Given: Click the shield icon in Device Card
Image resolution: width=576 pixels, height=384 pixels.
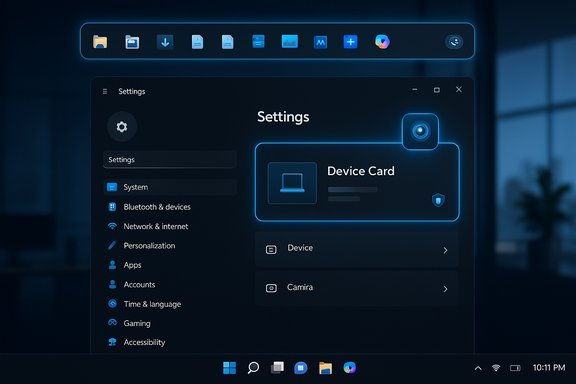Looking at the screenshot, I should click(x=438, y=200).
